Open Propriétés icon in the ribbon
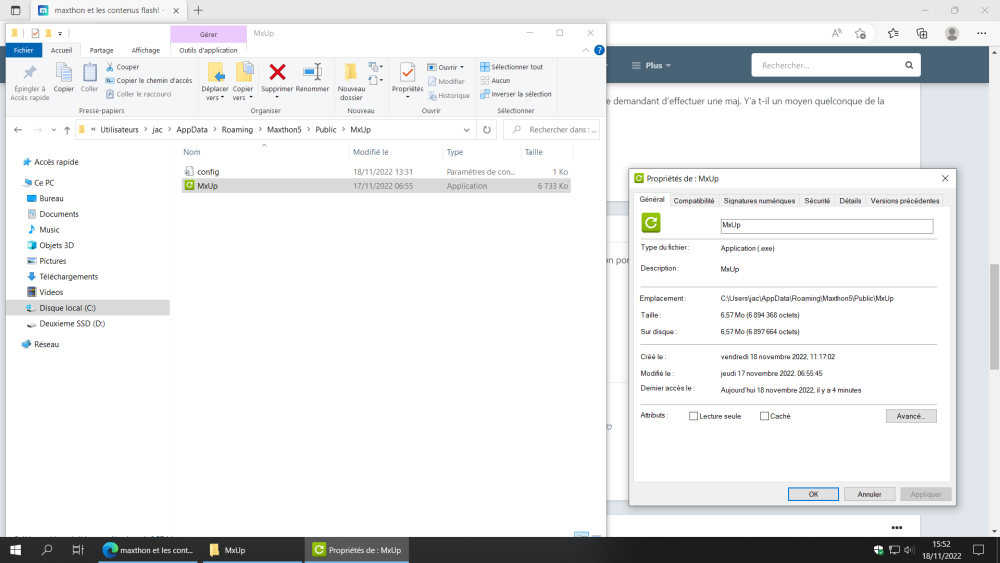 click(x=407, y=72)
